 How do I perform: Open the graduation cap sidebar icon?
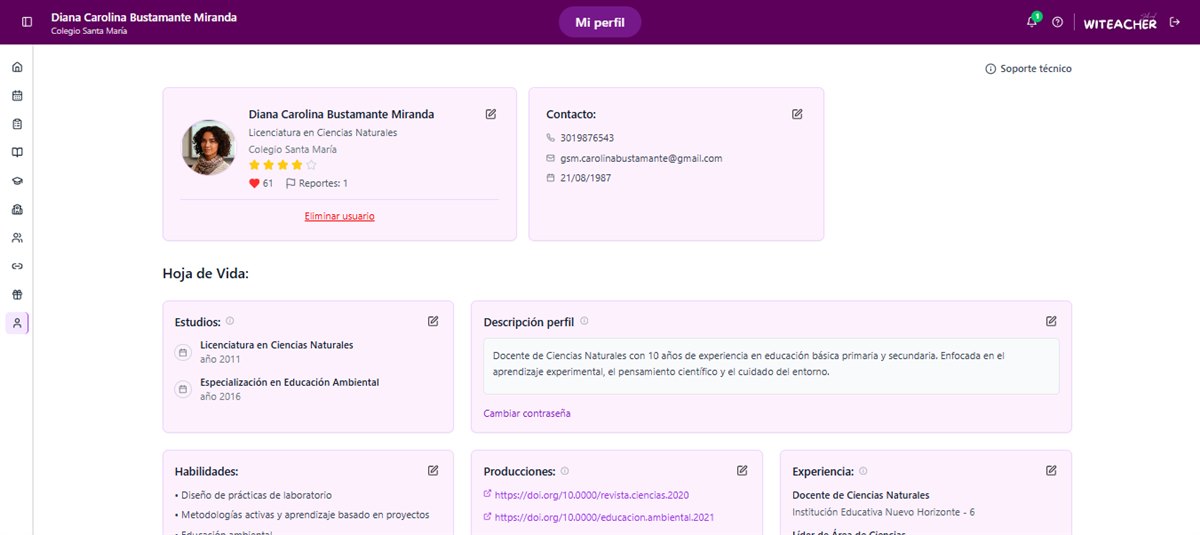17,181
